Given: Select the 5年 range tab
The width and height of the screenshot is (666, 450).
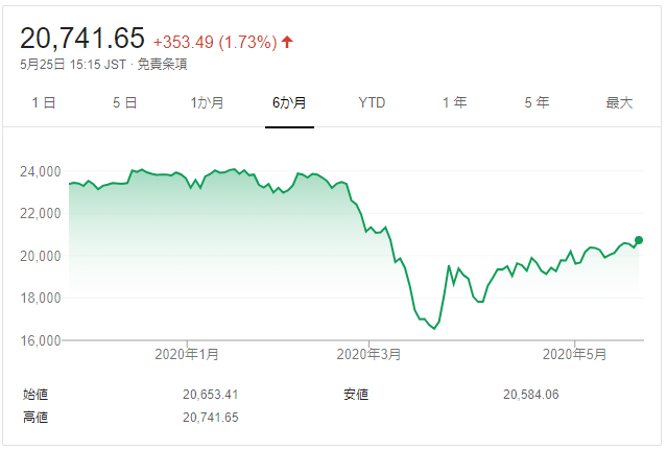Looking at the screenshot, I should [537, 103].
